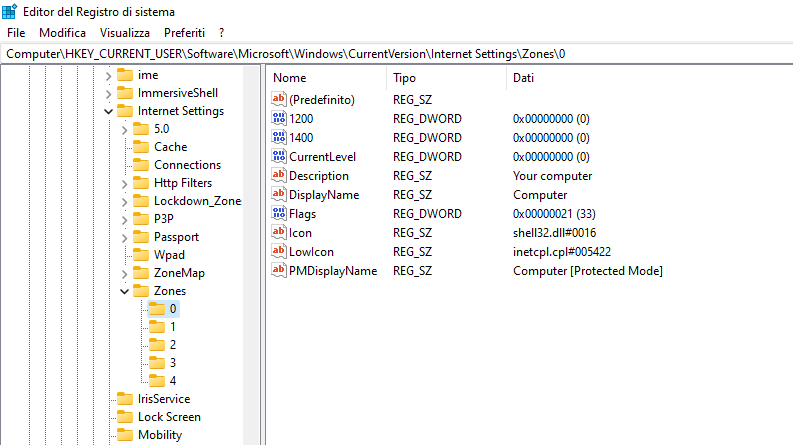Expand the Passport key
The width and height of the screenshot is (793, 445).
pos(124,238)
